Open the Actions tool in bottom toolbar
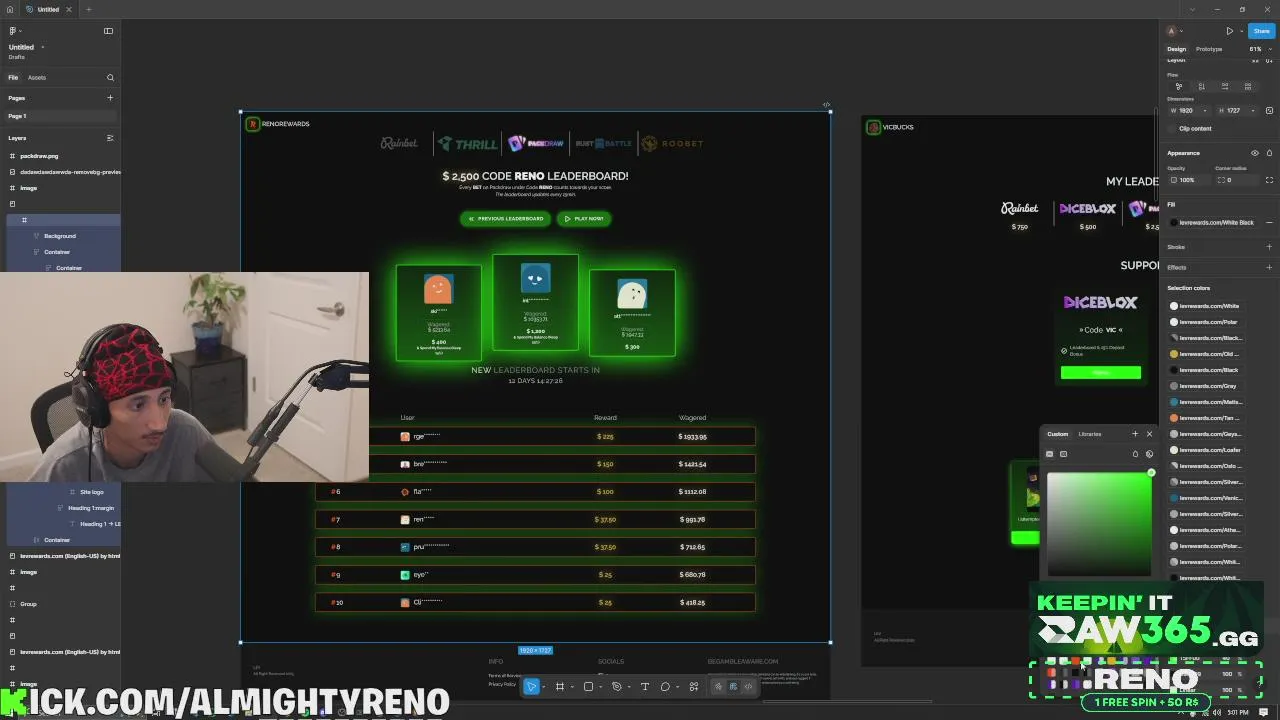 [694, 687]
